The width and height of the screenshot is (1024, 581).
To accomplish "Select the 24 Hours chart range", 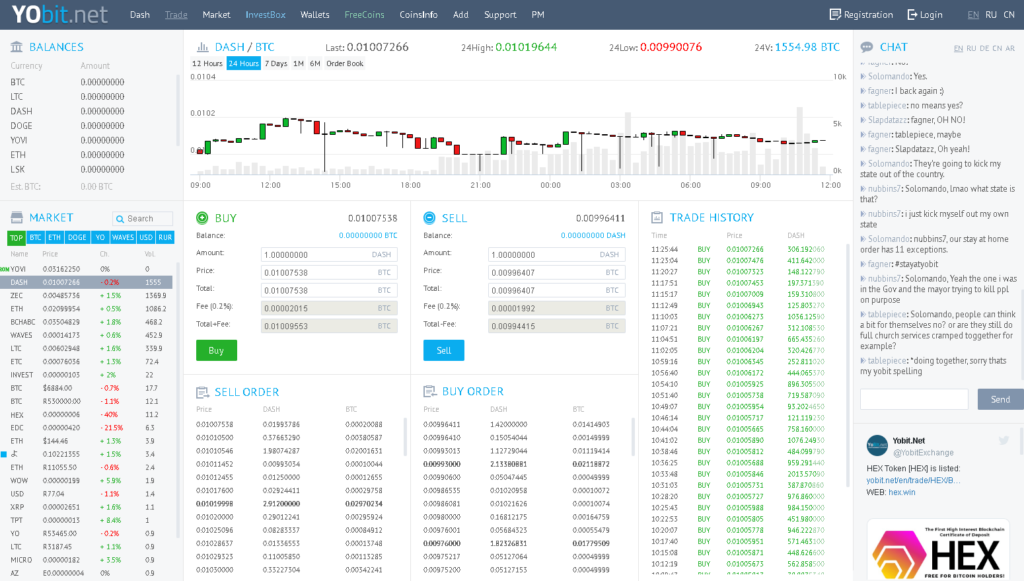I will [x=244, y=63].
